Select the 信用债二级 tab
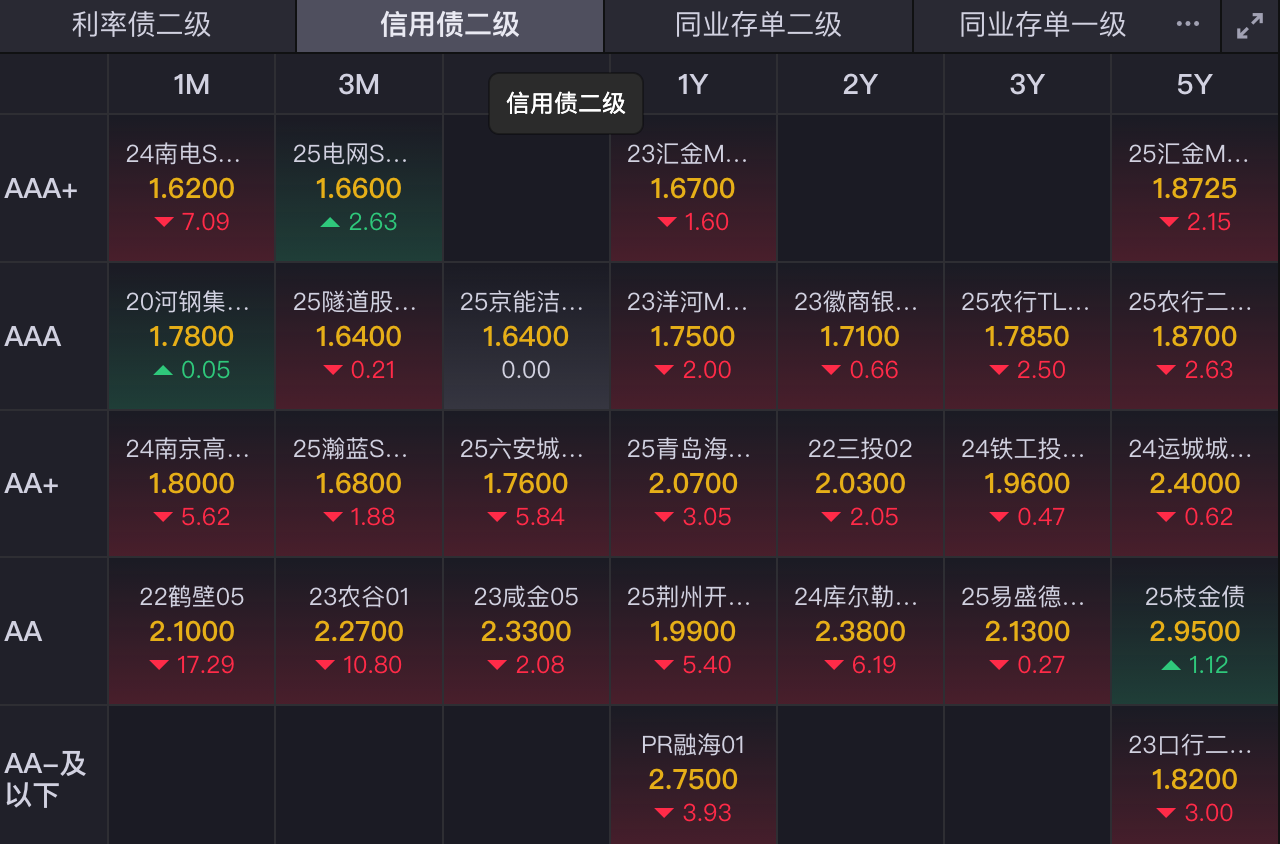The image size is (1280, 844). pyautogui.click(x=450, y=26)
